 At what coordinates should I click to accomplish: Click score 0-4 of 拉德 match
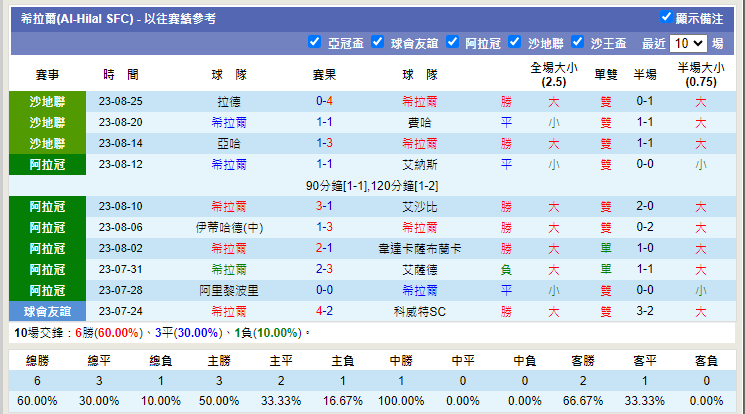point(325,101)
